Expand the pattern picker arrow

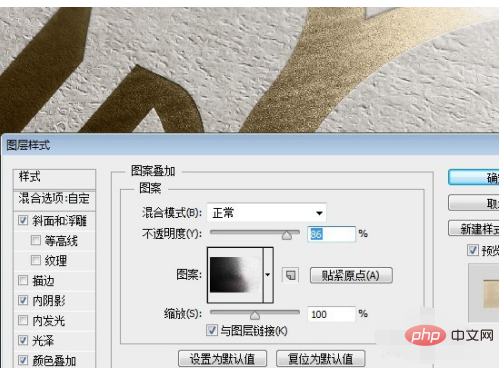(268, 275)
